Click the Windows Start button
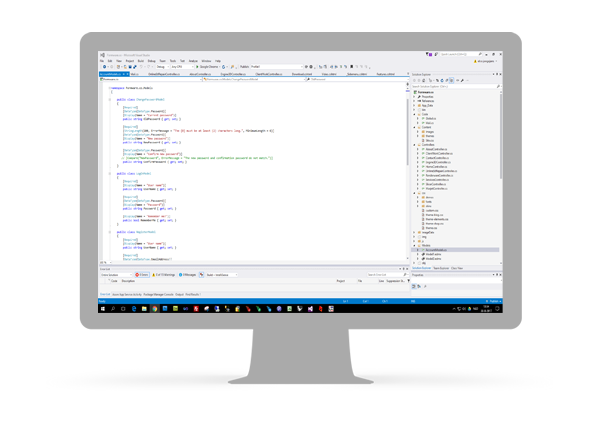The image size is (600, 422). [103, 309]
